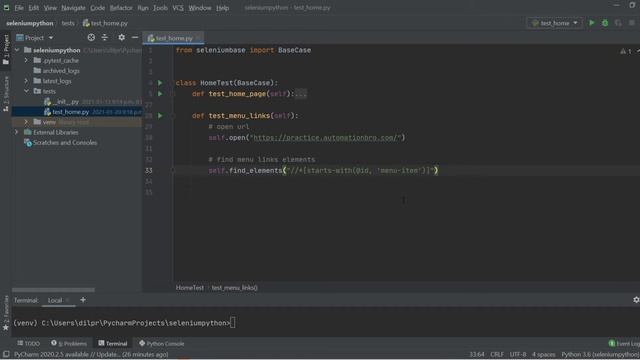Toggle the Favorites side tool button

[6, 312]
